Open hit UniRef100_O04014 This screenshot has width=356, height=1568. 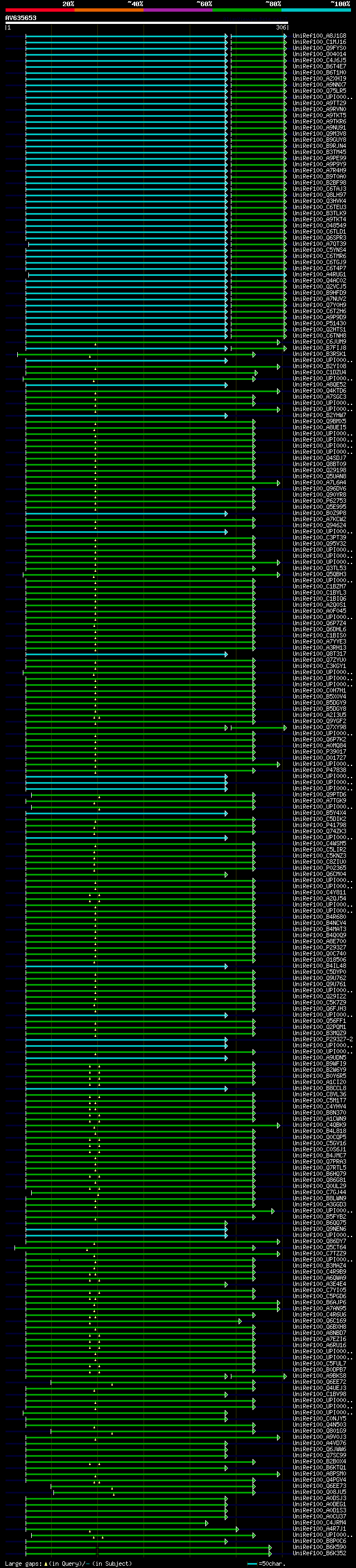point(319,54)
